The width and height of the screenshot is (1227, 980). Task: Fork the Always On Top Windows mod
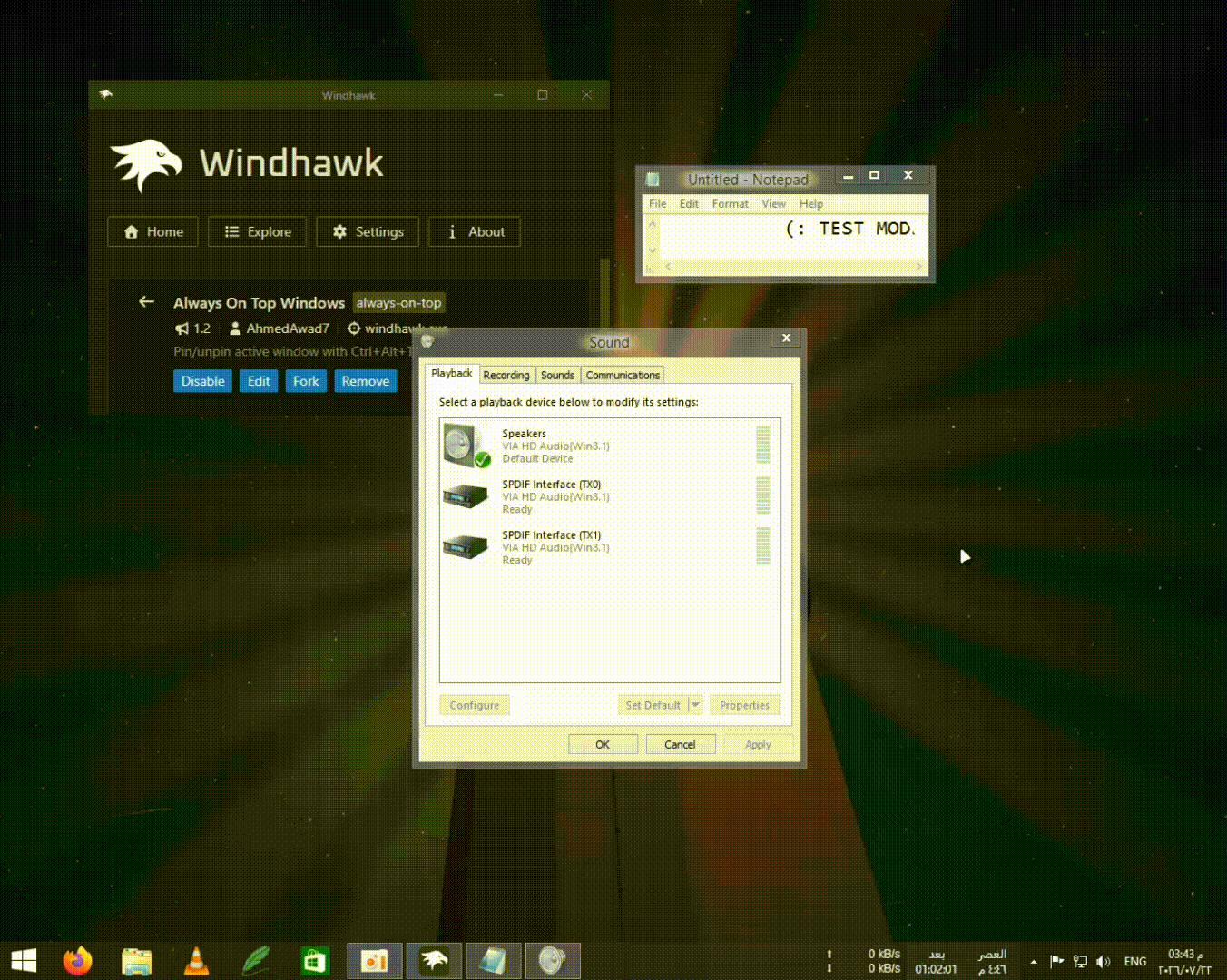[306, 381]
